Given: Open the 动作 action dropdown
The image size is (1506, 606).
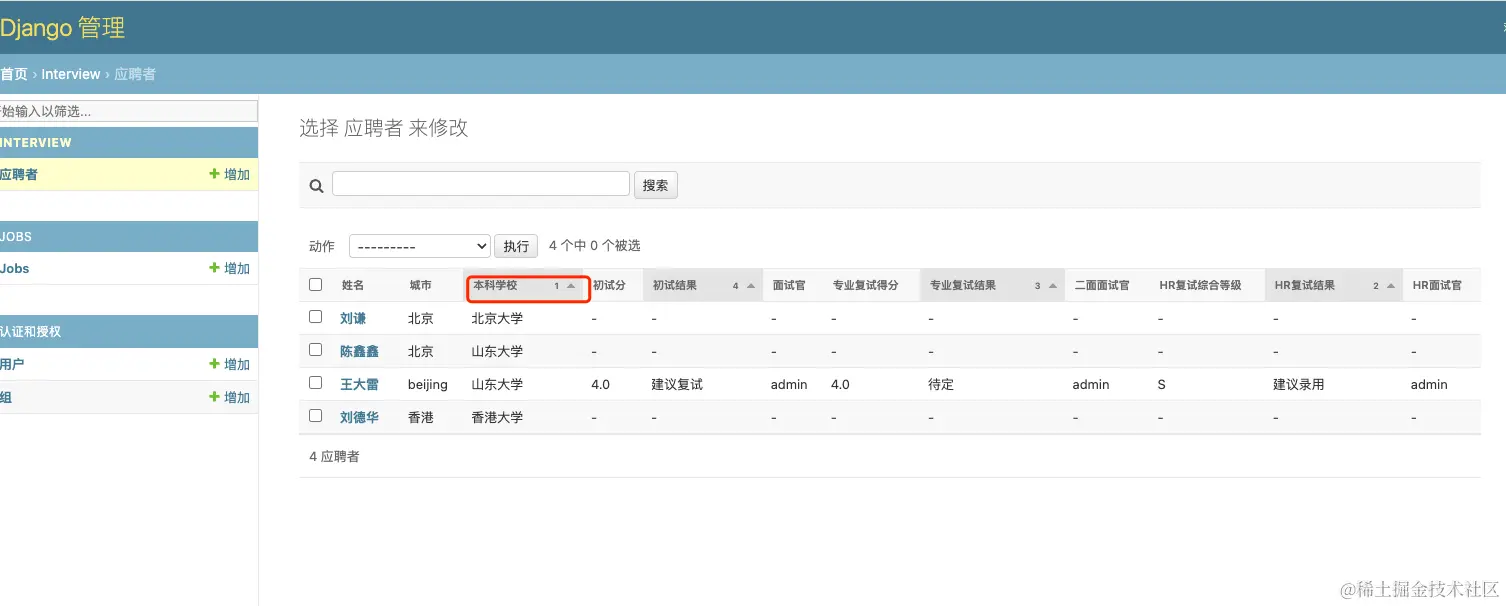Looking at the screenshot, I should (x=419, y=246).
